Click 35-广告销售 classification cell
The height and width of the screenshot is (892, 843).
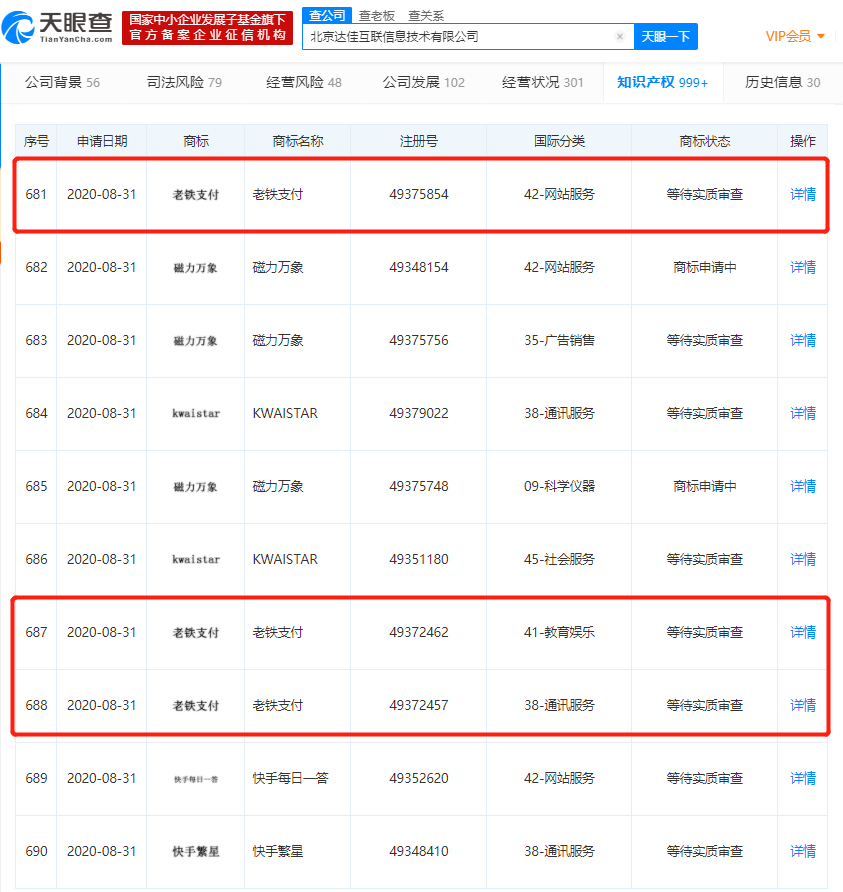pos(559,340)
